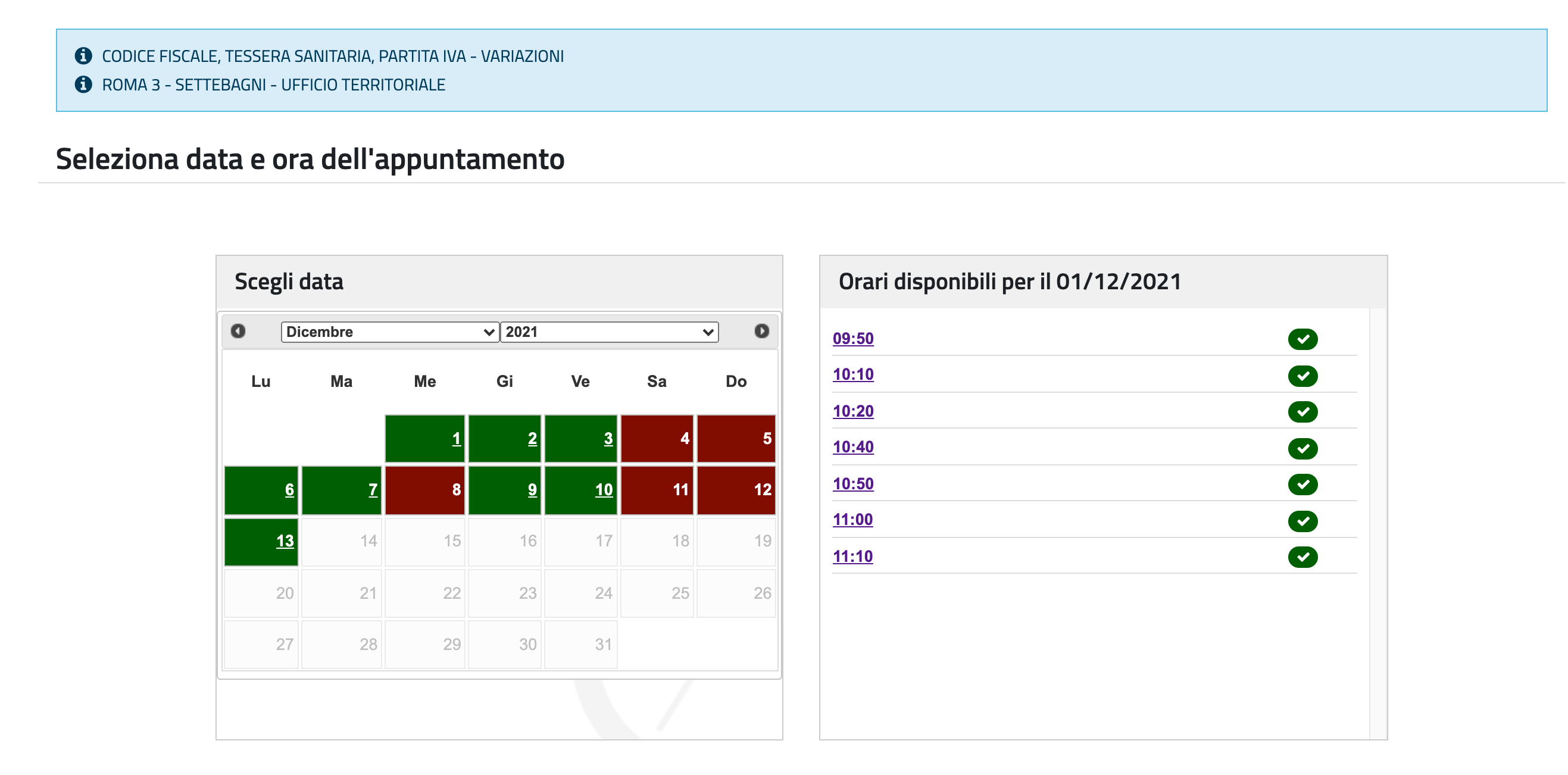Select December 3 in calendar

[580, 438]
